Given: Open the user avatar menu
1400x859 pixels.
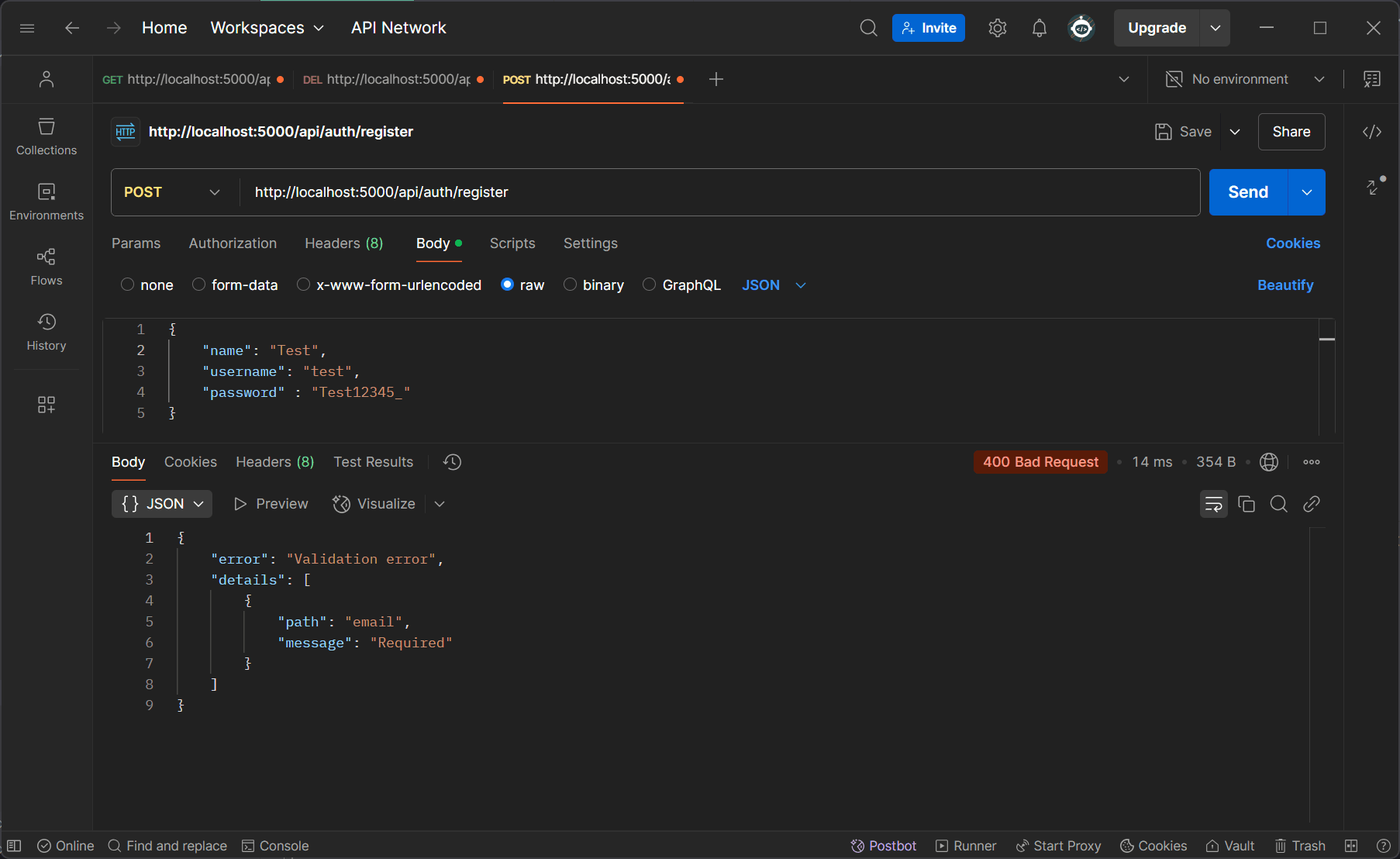Looking at the screenshot, I should coord(1081,28).
